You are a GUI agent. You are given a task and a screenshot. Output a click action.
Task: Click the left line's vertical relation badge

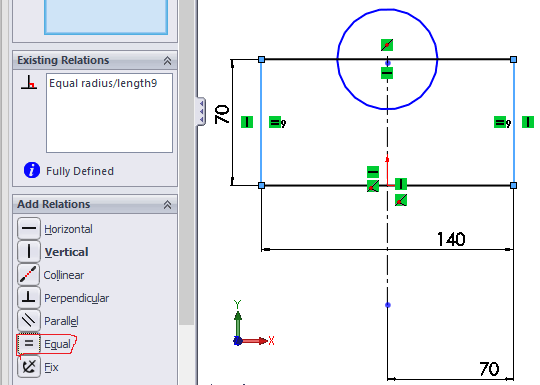[247, 122]
